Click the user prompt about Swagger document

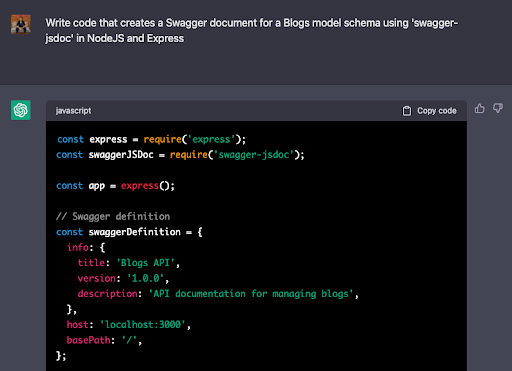click(x=252, y=31)
